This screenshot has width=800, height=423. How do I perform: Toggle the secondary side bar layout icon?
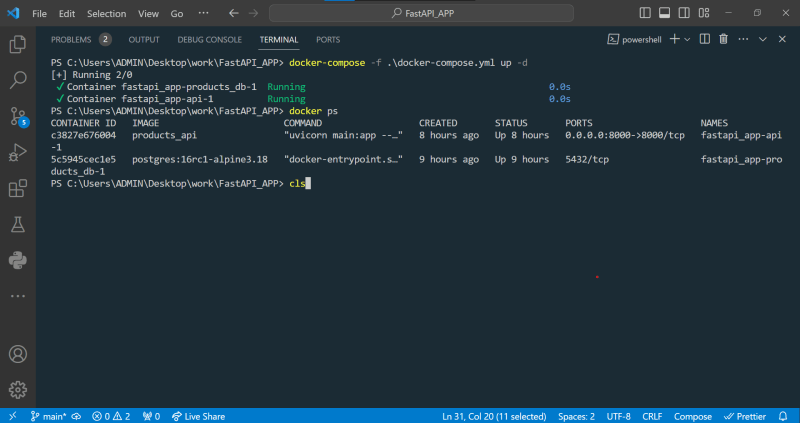[684, 13]
